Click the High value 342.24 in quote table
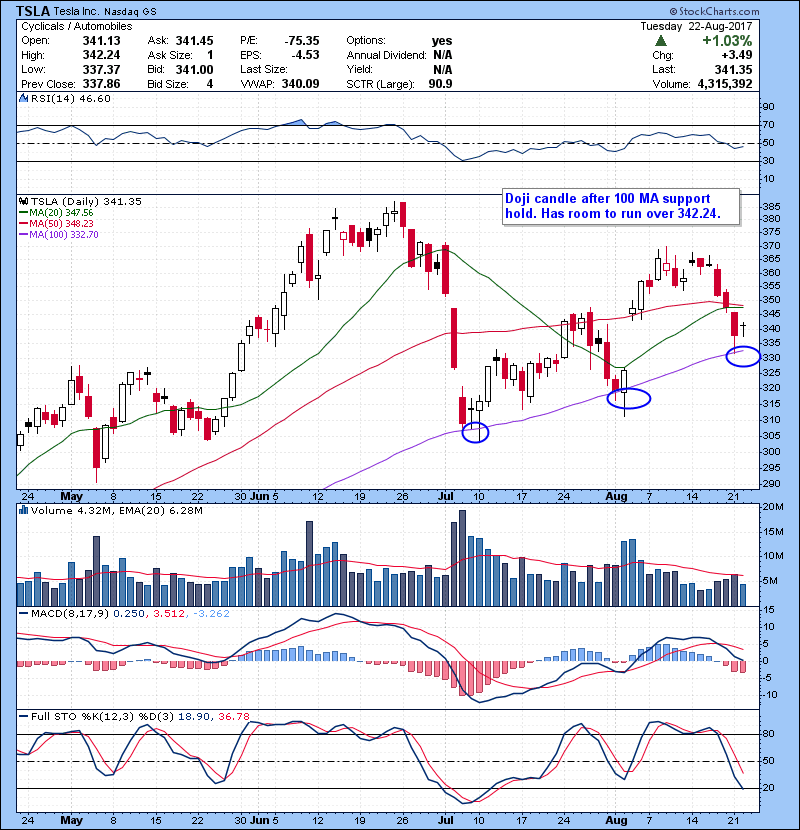 [x=101, y=55]
